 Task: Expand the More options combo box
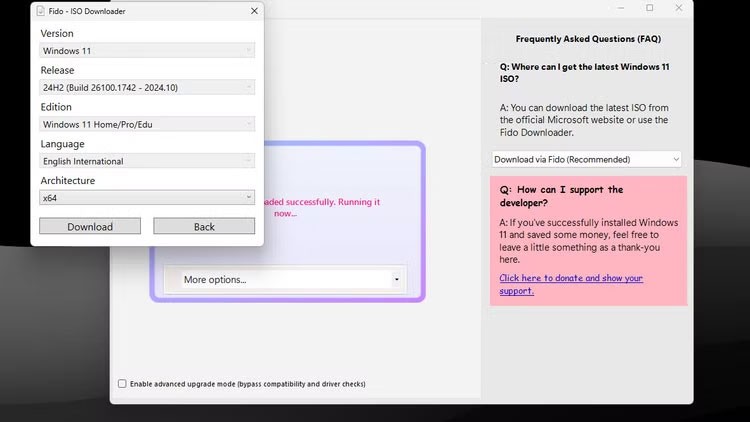pos(291,279)
